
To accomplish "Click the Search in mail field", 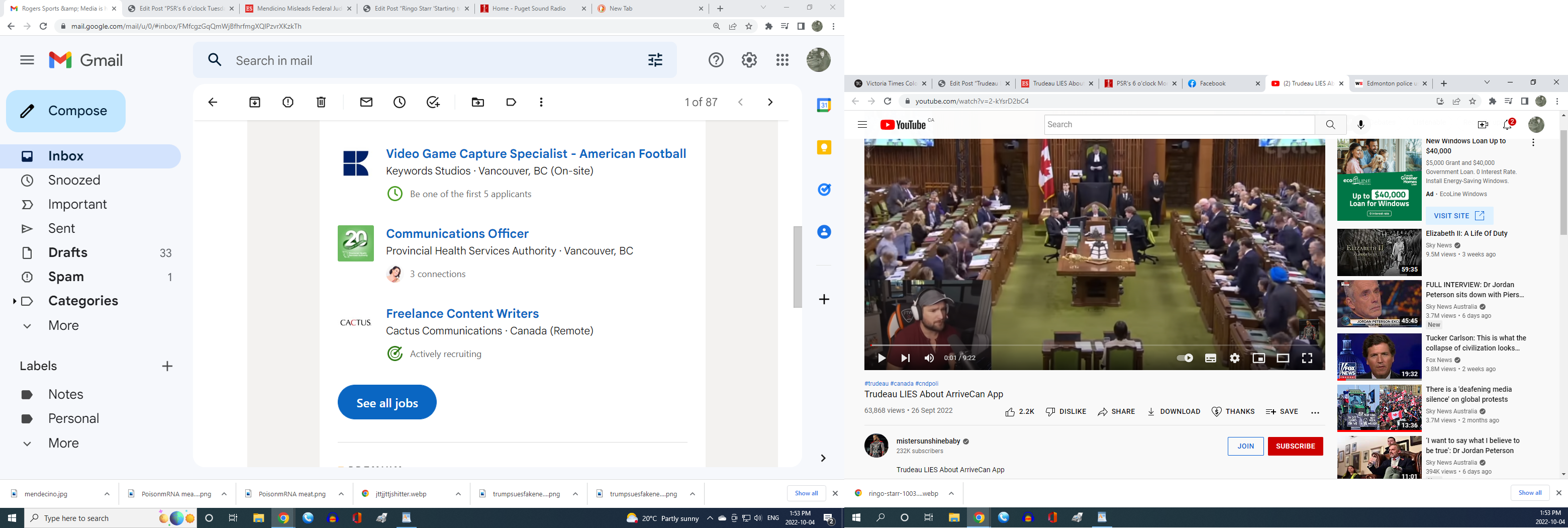I will 426,60.
